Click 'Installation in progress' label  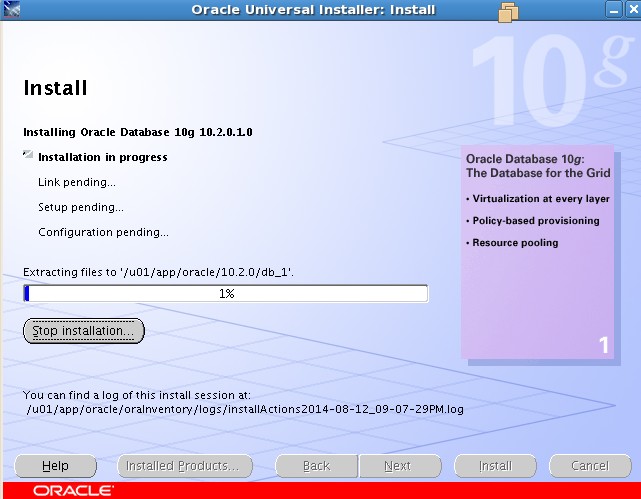coord(103,157)
